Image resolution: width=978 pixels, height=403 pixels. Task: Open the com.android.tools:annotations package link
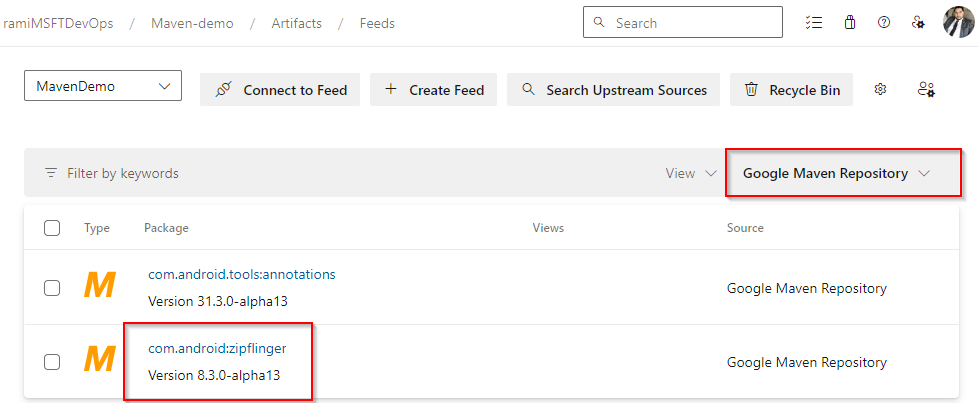tap(242, 274)
